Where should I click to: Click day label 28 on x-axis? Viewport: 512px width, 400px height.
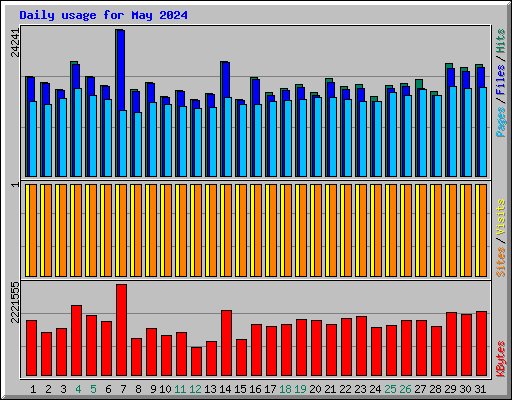[x=435, y=389]
